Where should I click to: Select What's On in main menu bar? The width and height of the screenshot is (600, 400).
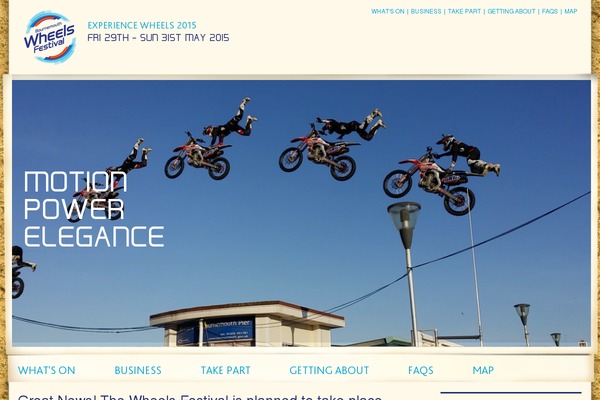click(x=46, y=370)
